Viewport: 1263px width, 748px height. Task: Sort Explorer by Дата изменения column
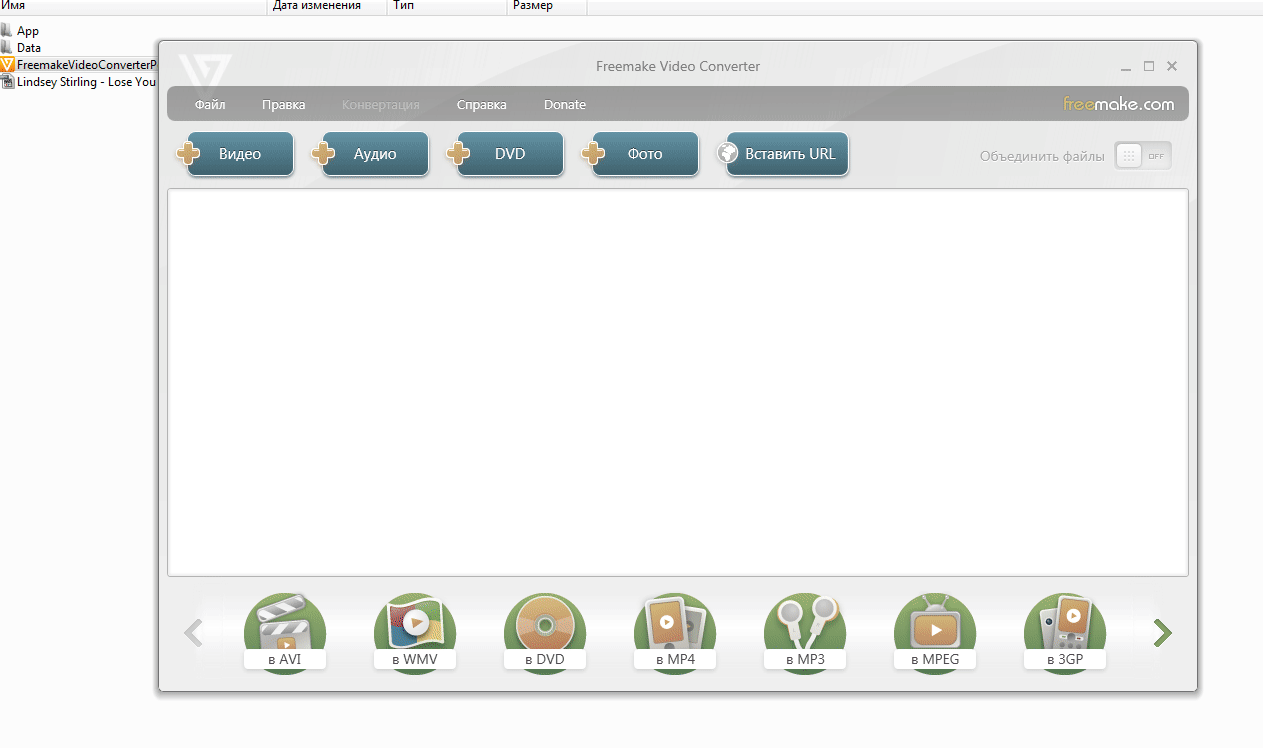point(328,7)
